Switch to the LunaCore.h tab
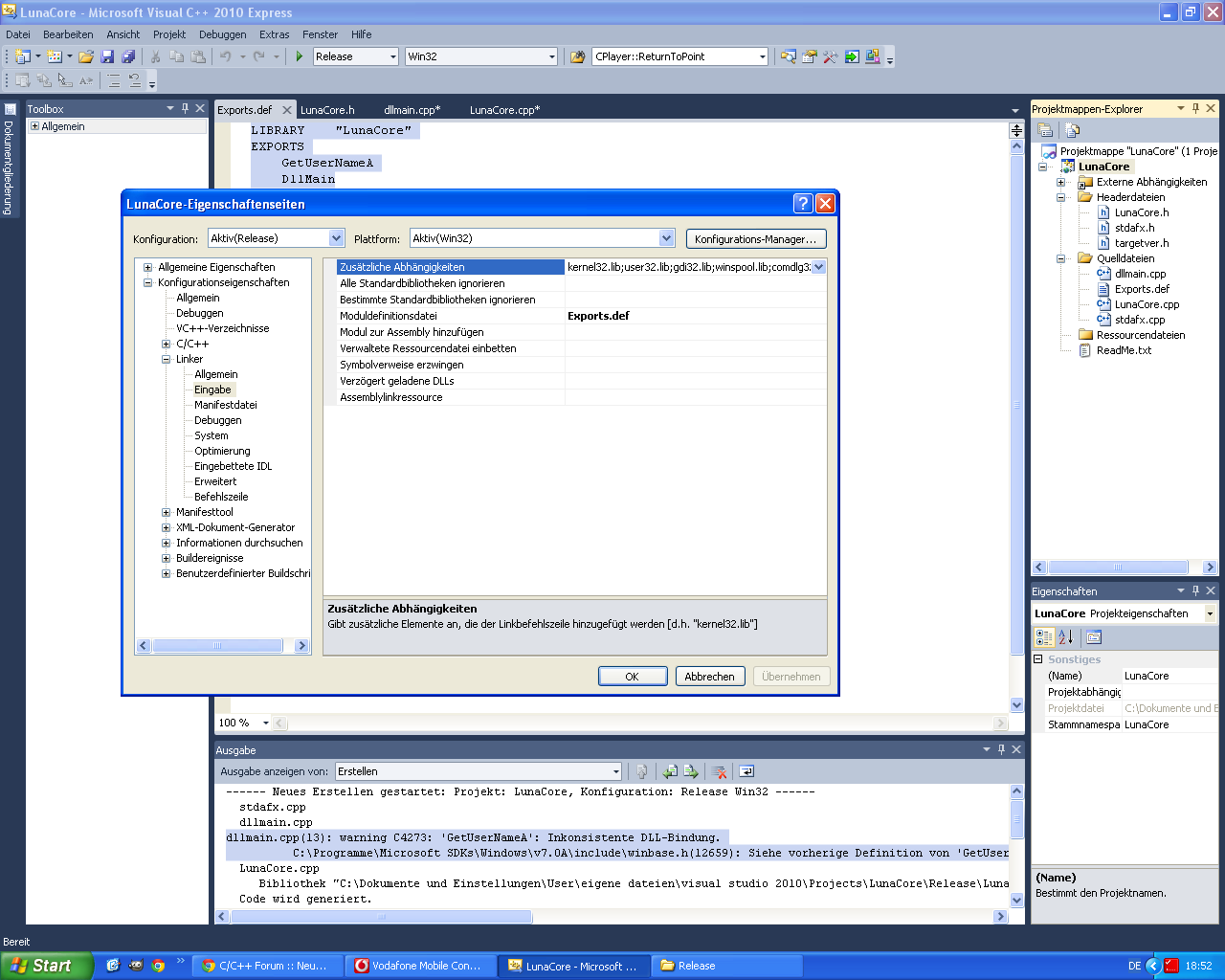The height and width of the screenshot is (980, 1225). [x=327, y=110]
